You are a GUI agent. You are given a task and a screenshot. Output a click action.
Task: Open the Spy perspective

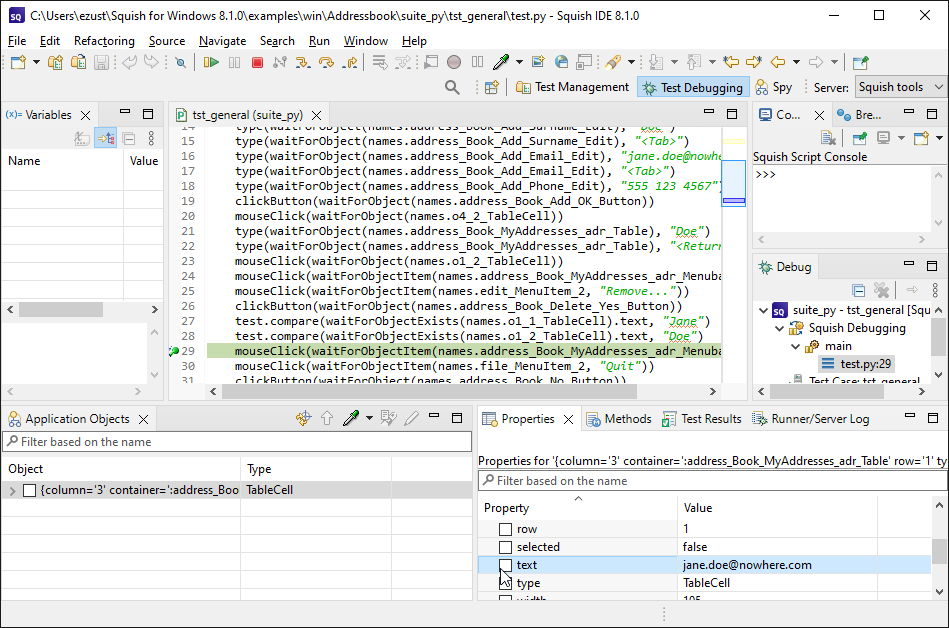tap(773, 88)
